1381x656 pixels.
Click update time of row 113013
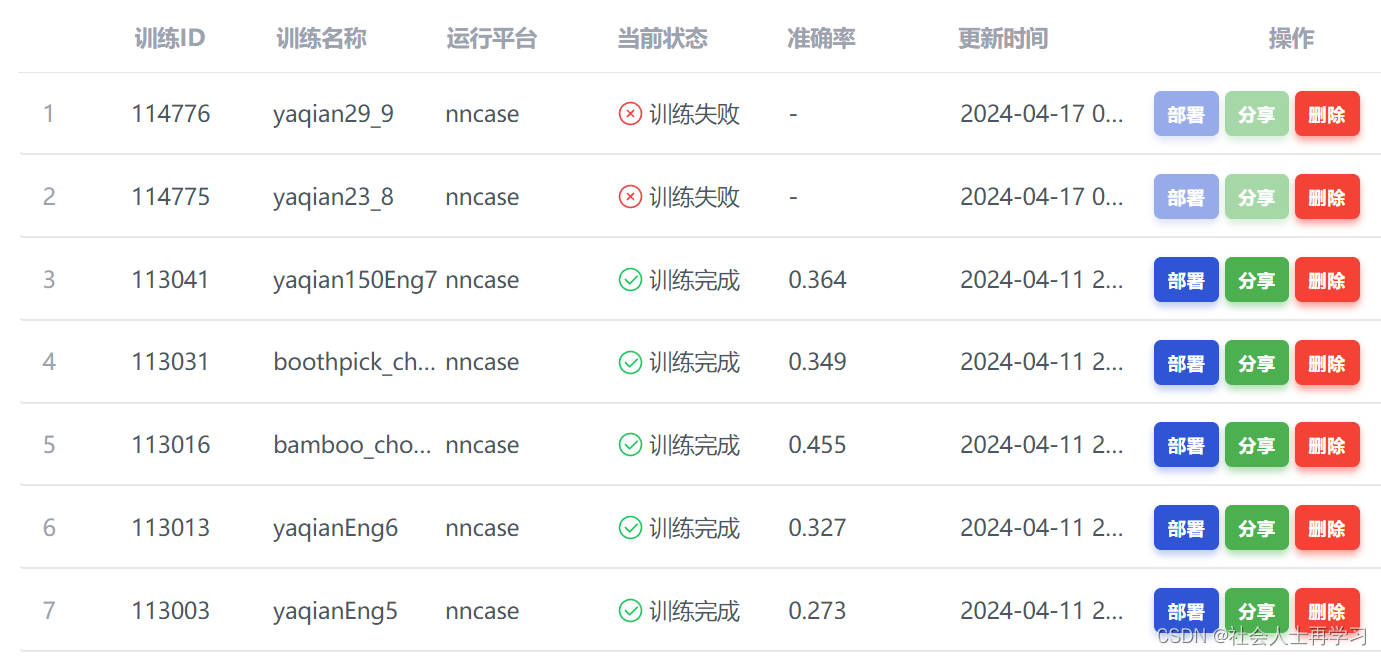click(1042, 528)
